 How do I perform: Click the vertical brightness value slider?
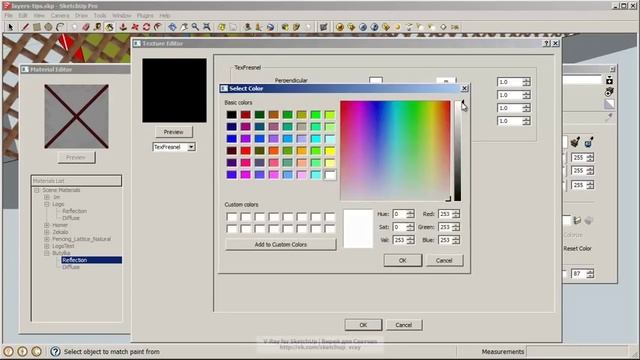pos(458,150)
